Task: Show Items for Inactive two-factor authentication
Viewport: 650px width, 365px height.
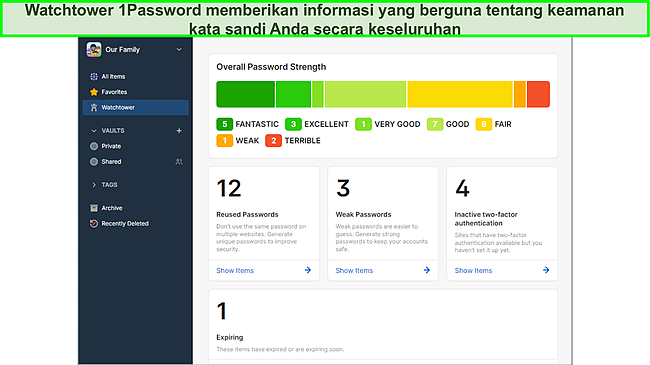Action: 473,270
